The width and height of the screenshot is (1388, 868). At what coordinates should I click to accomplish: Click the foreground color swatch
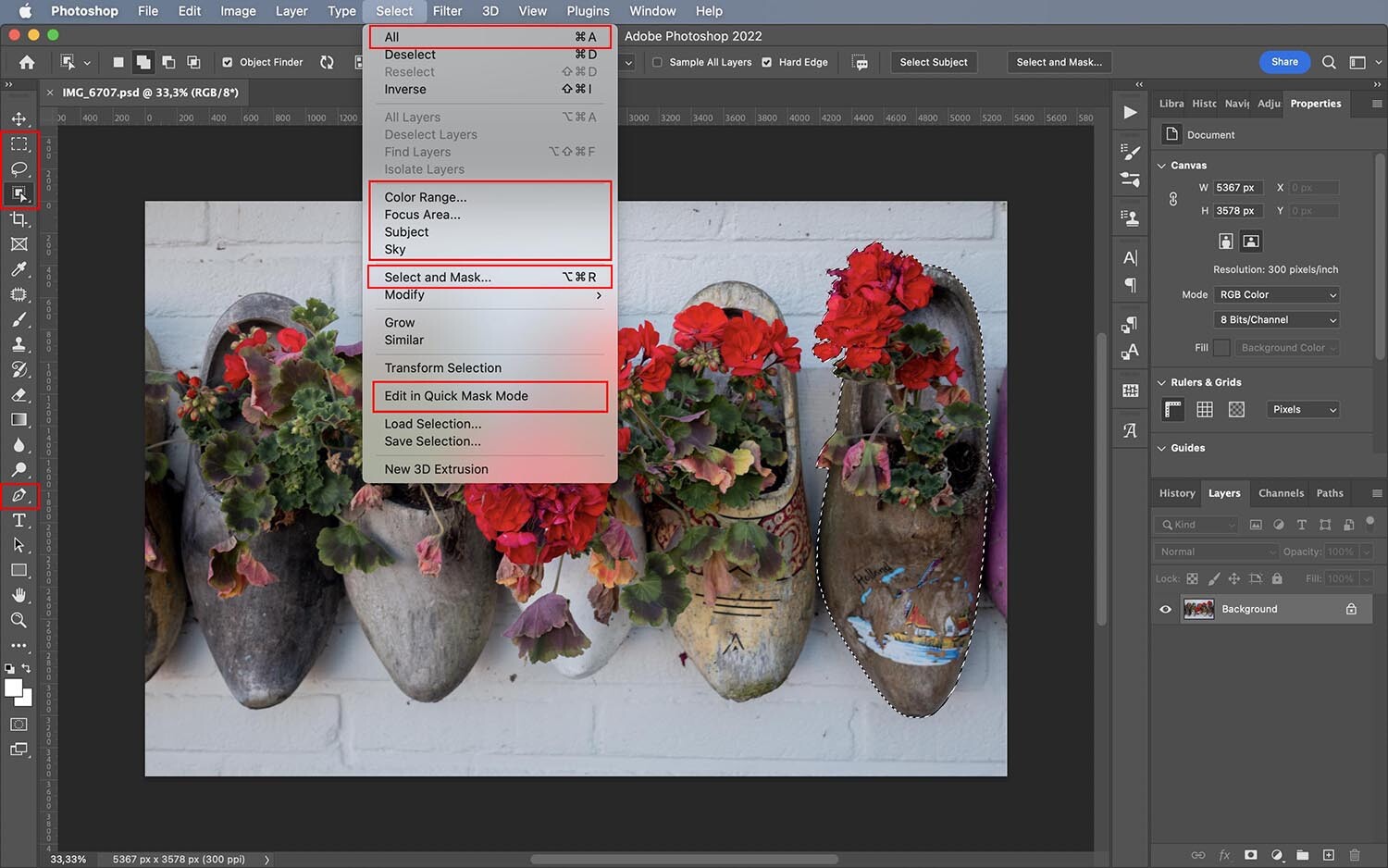pos(13,688)
